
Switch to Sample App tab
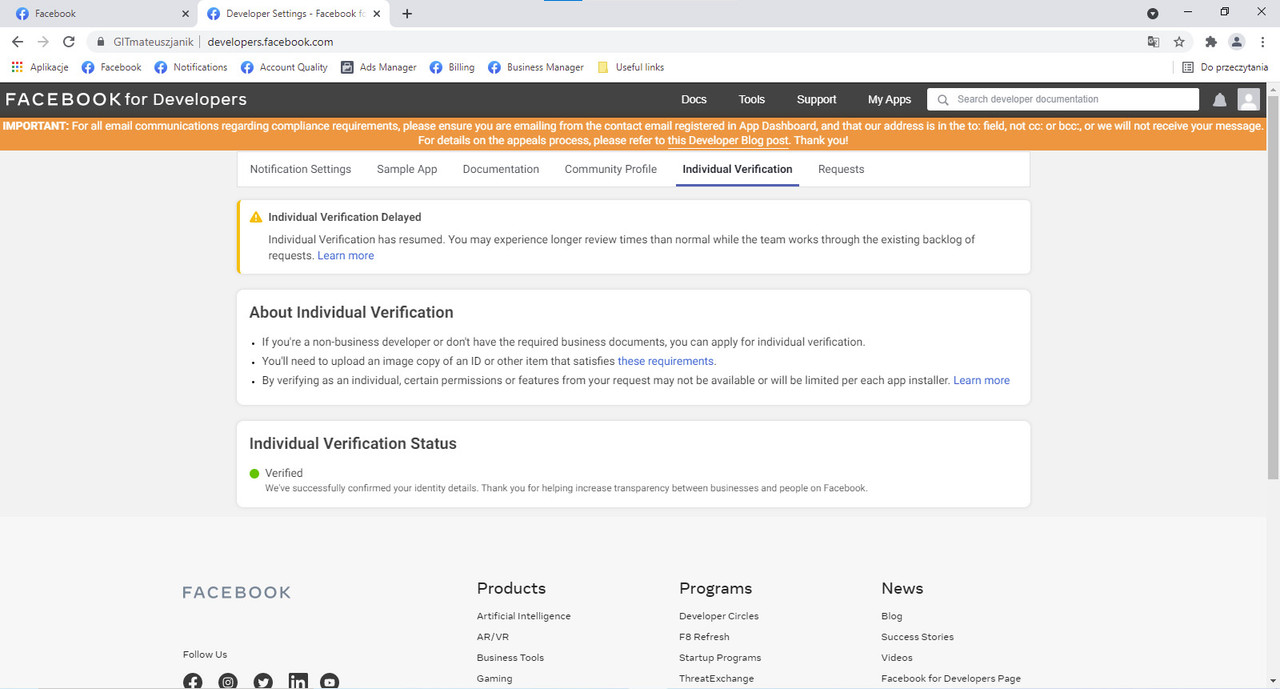(407, 169)
